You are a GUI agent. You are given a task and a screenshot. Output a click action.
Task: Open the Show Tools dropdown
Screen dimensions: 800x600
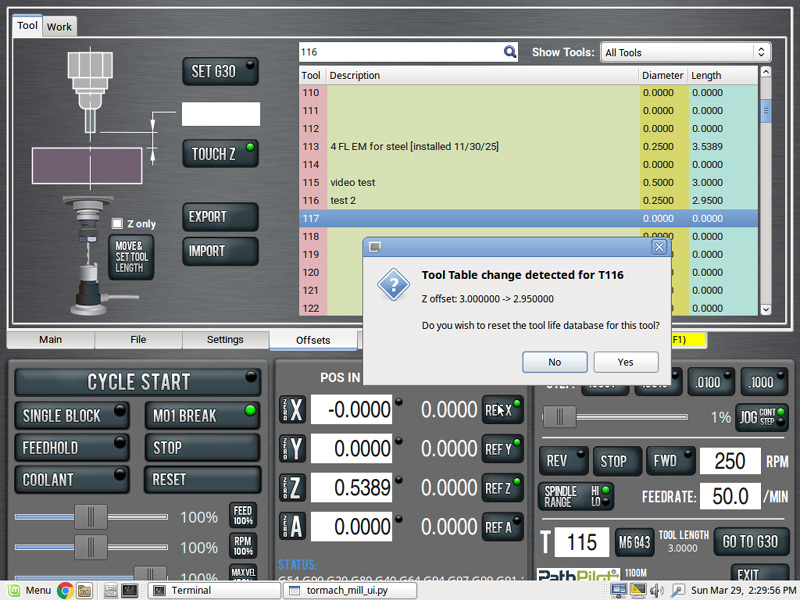click(685, 52)
